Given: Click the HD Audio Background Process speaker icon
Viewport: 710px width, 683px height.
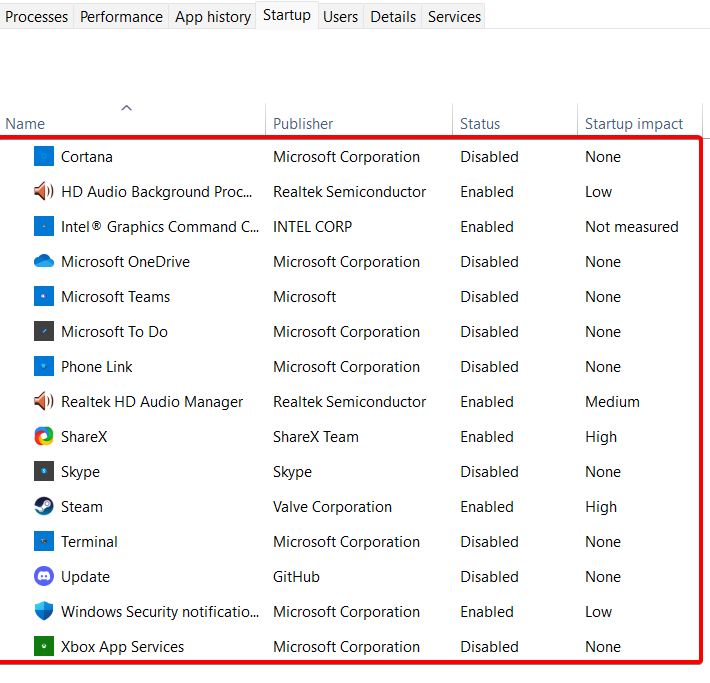Looking at the screenshot, I should point(44,192).
